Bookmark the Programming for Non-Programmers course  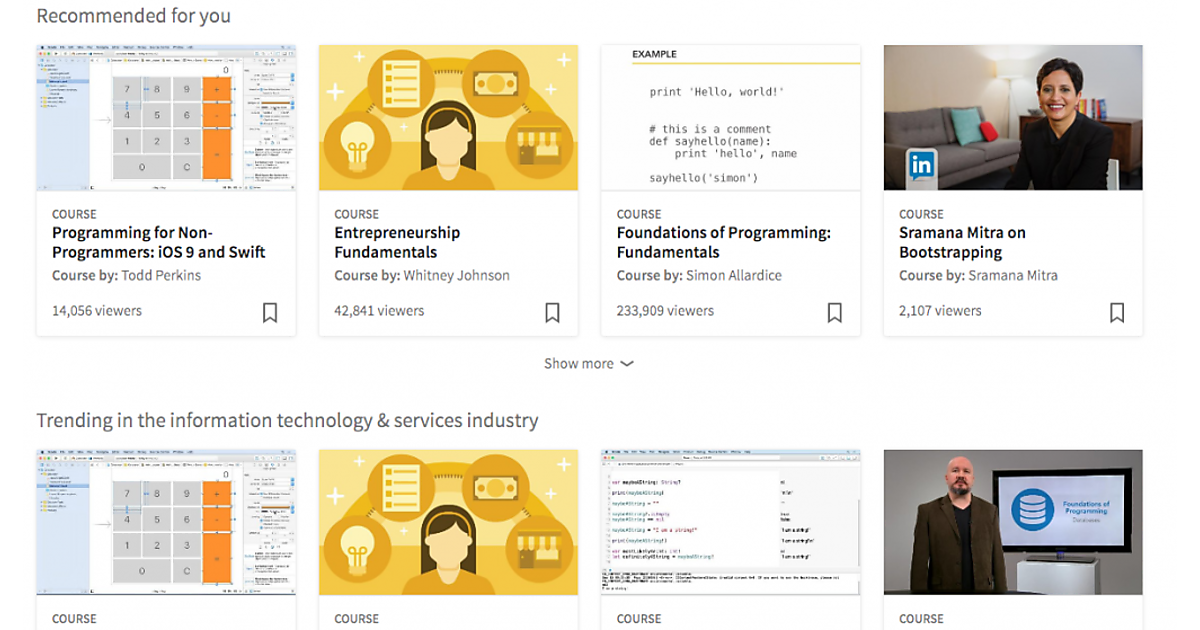(270, 313)
